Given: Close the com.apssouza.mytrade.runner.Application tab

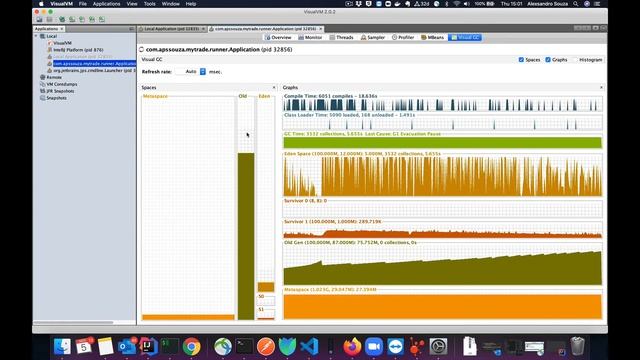Looking at the screenshot, I should coord(321,29).
